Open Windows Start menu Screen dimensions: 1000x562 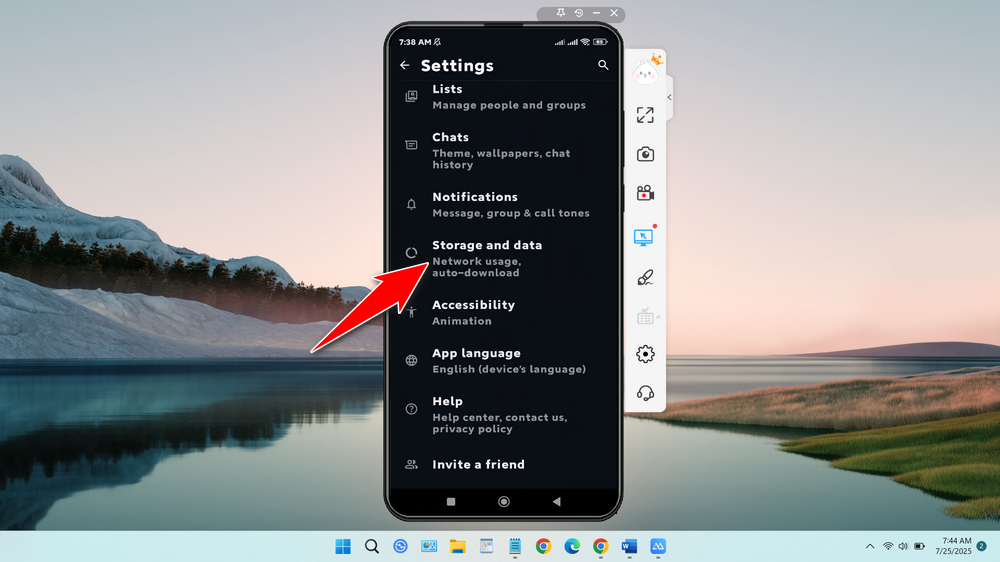click(343, 547)
